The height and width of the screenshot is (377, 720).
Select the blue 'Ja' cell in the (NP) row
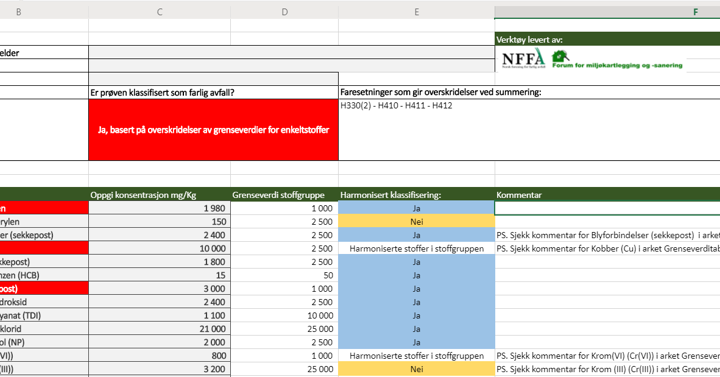point(416,342)
